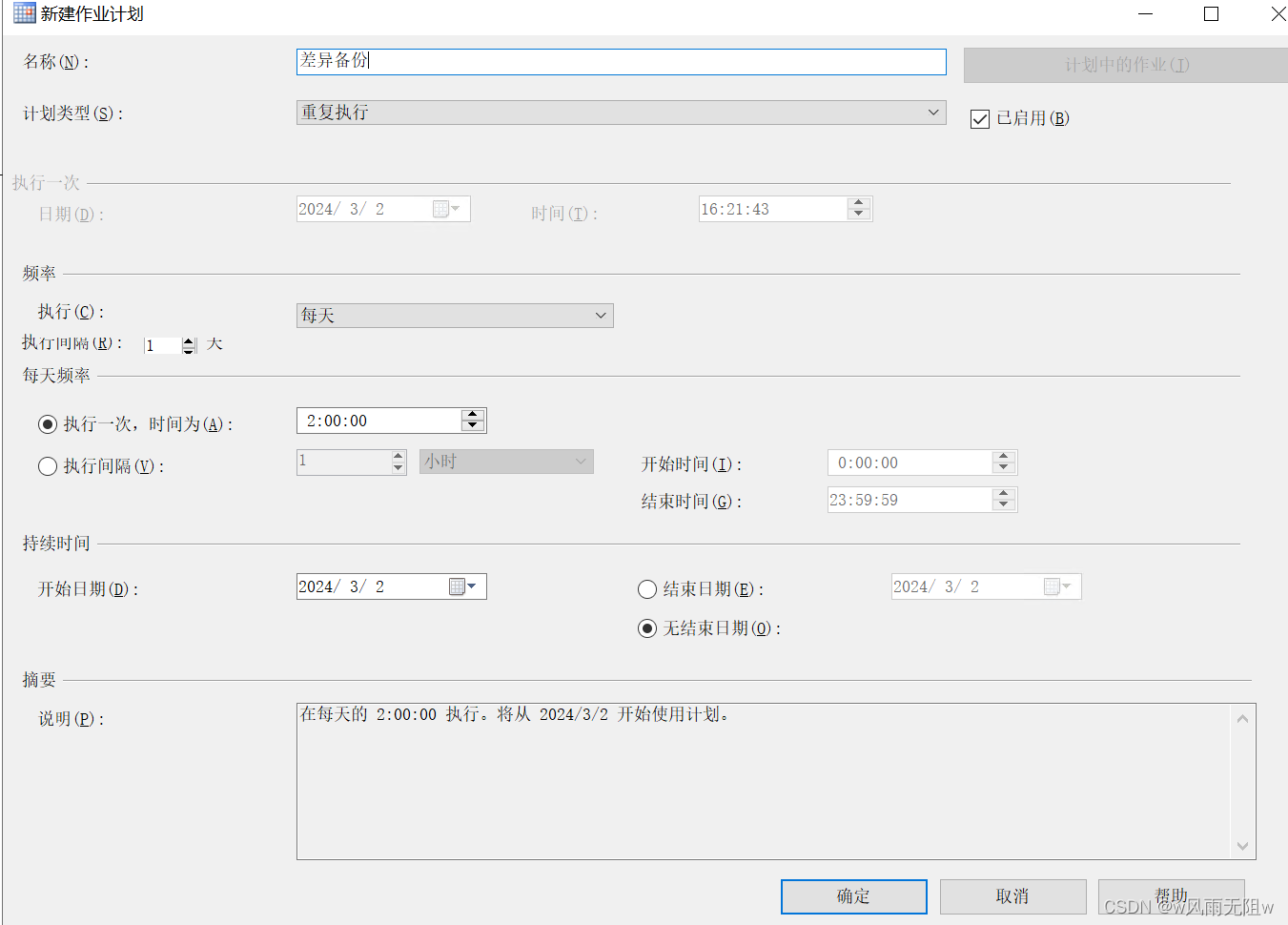Screen dimensions: 1288x925
Task: Open the 计划类型 dropdown showing 重复执行
Action: (x=622, y=113)
